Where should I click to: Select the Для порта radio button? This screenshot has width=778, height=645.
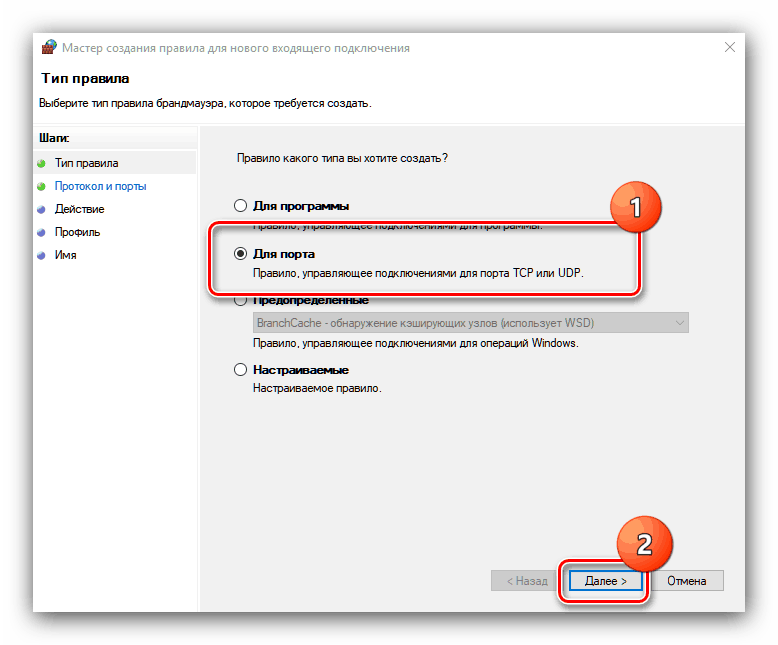coord(240,254)
